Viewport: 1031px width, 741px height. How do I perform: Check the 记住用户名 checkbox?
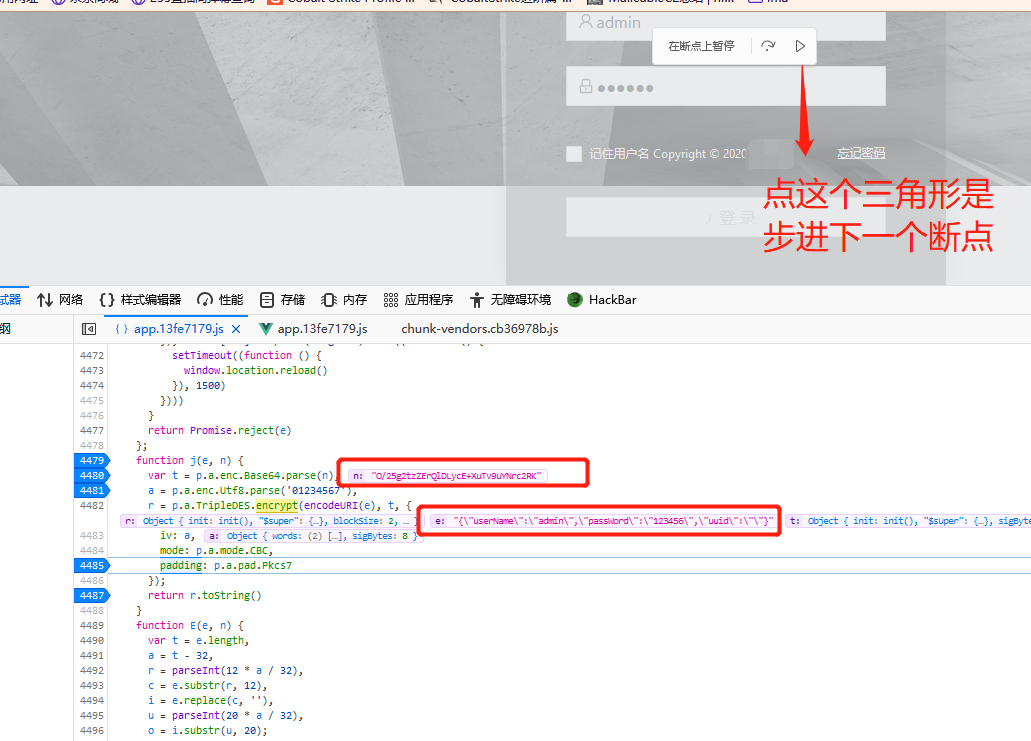pos(574,154)
